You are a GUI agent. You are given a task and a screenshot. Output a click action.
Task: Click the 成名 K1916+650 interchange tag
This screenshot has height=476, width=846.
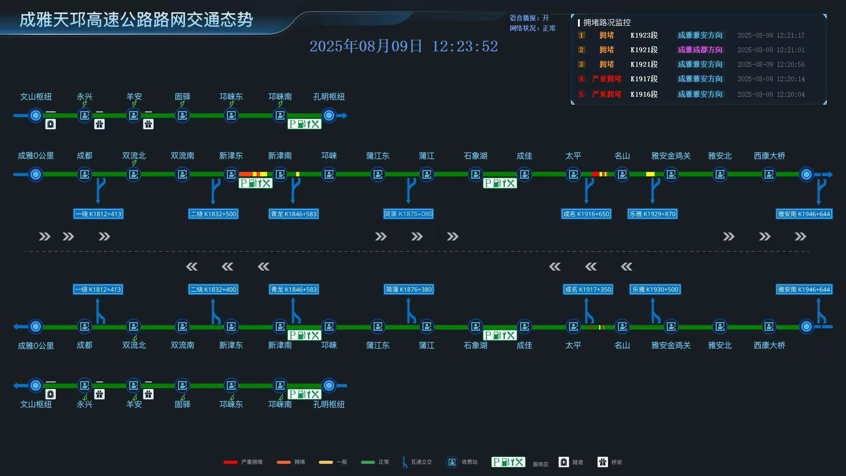pos(586,214)
